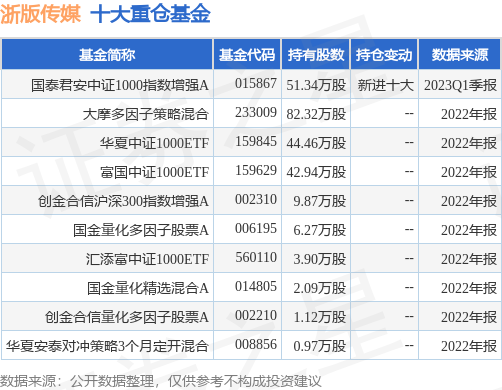The height and width of the screenshot is (390, 502).
Task: Select fund name 汇添富中证1000ETF
Action: pyautogui.click(x=147, y=259)
